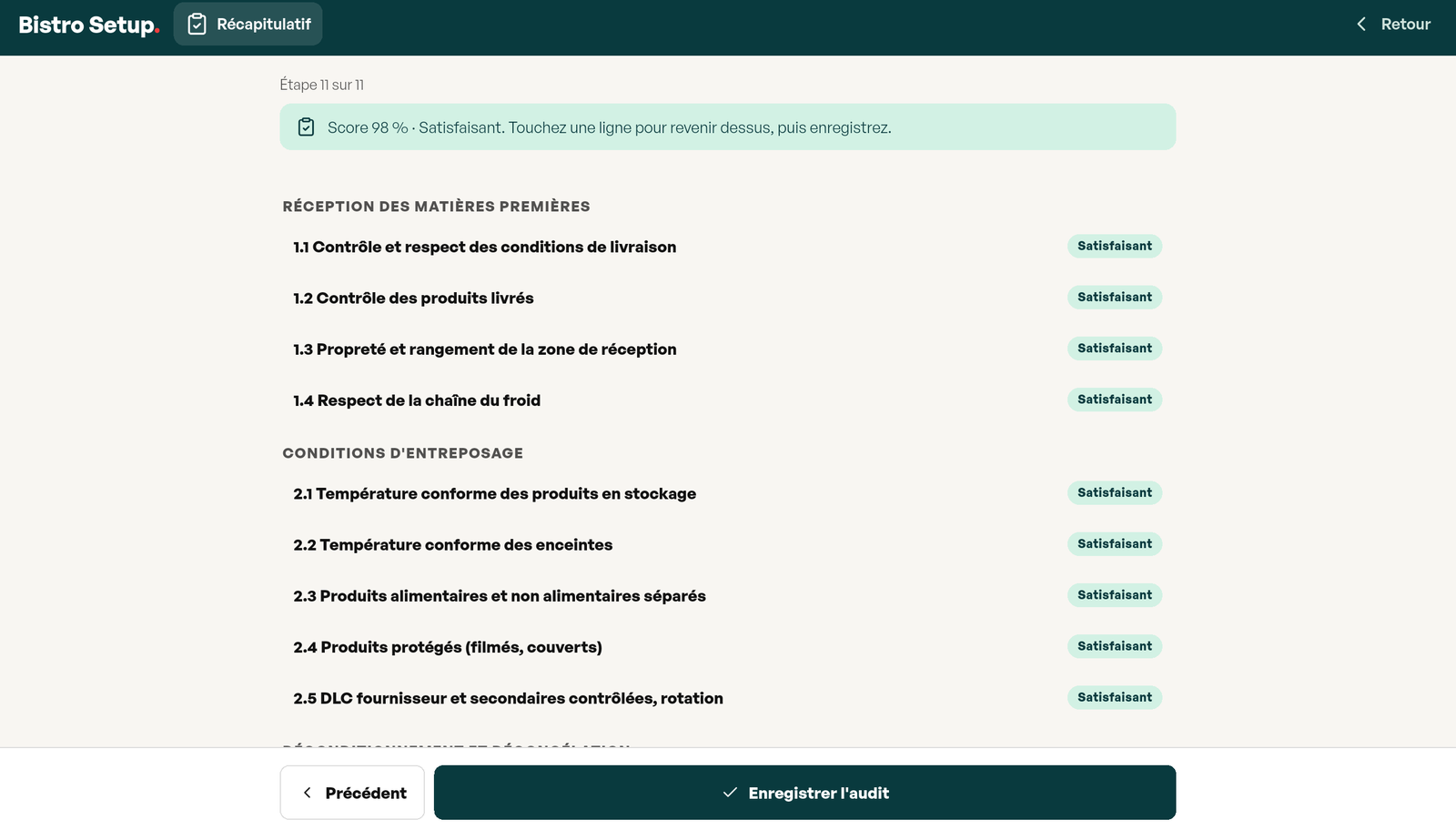Click the Satisfaisant badge for item 2.2
The image size is (1456, 830).
pyautogui.click(x=1115, y=543)
